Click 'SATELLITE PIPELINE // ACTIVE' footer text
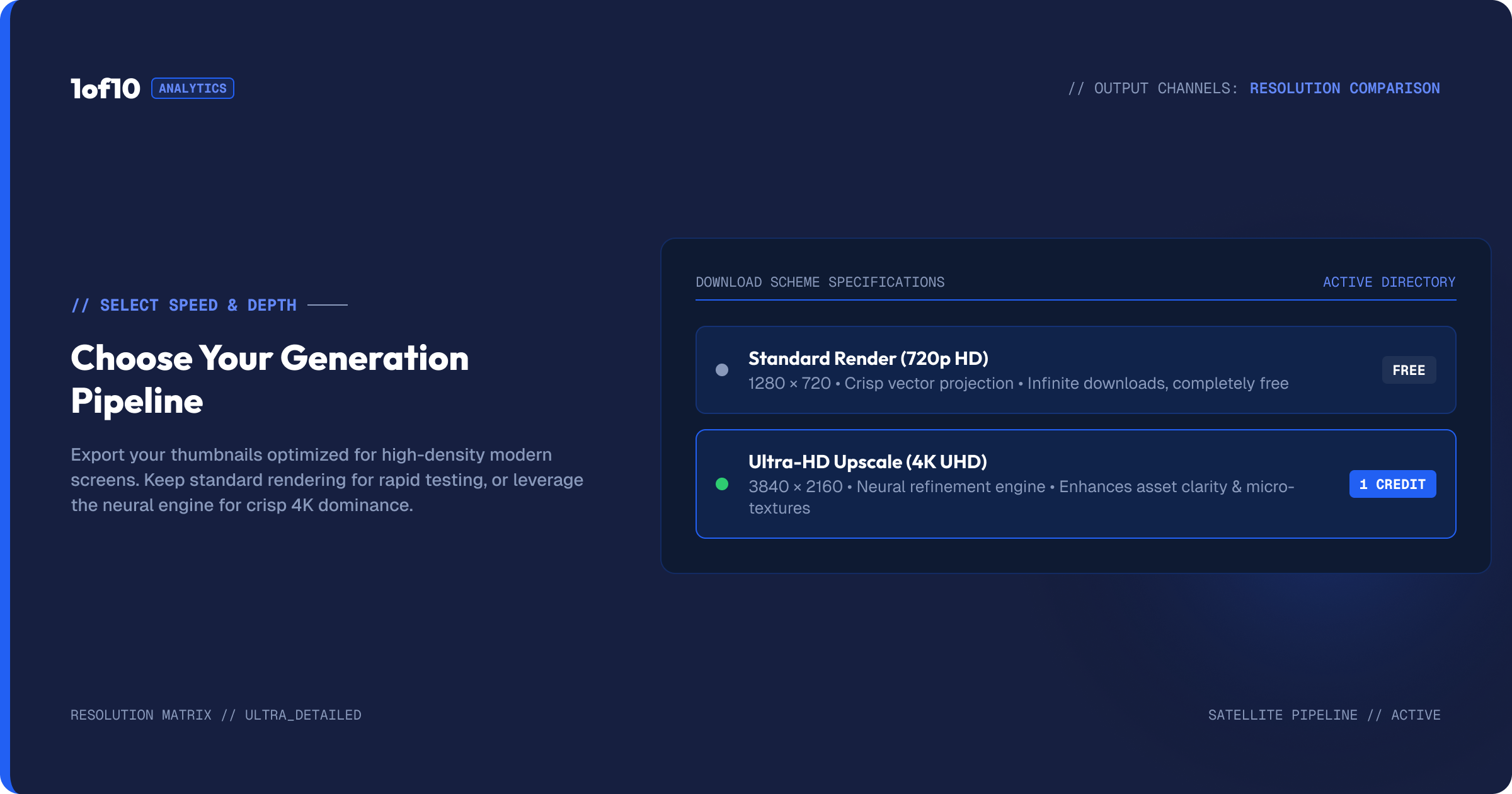The image size is (1512, 794). point(1324,715)
